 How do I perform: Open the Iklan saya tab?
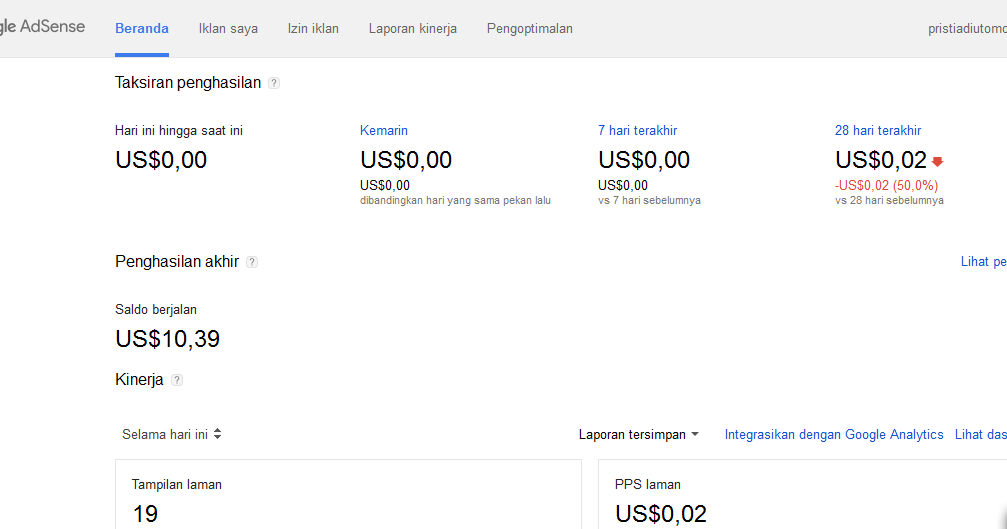point(228,29)
